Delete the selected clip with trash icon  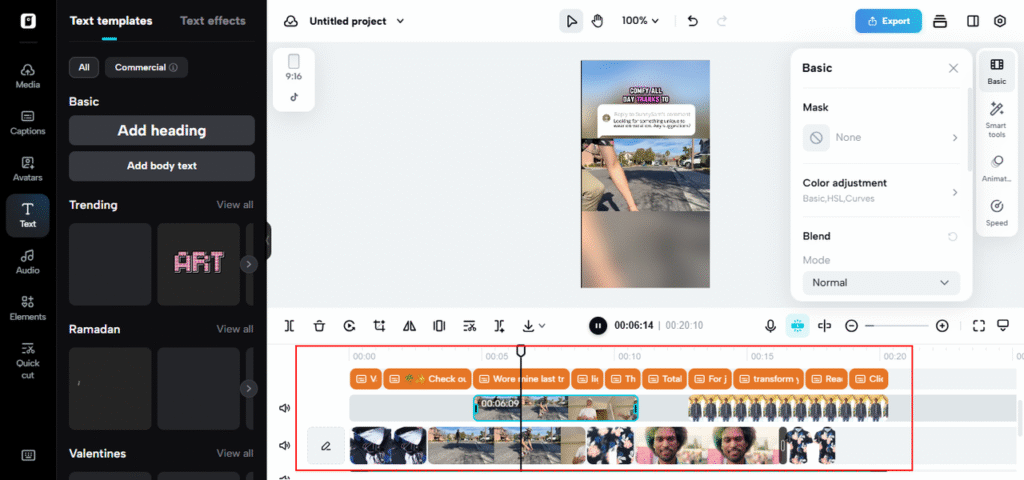point(319,325)
